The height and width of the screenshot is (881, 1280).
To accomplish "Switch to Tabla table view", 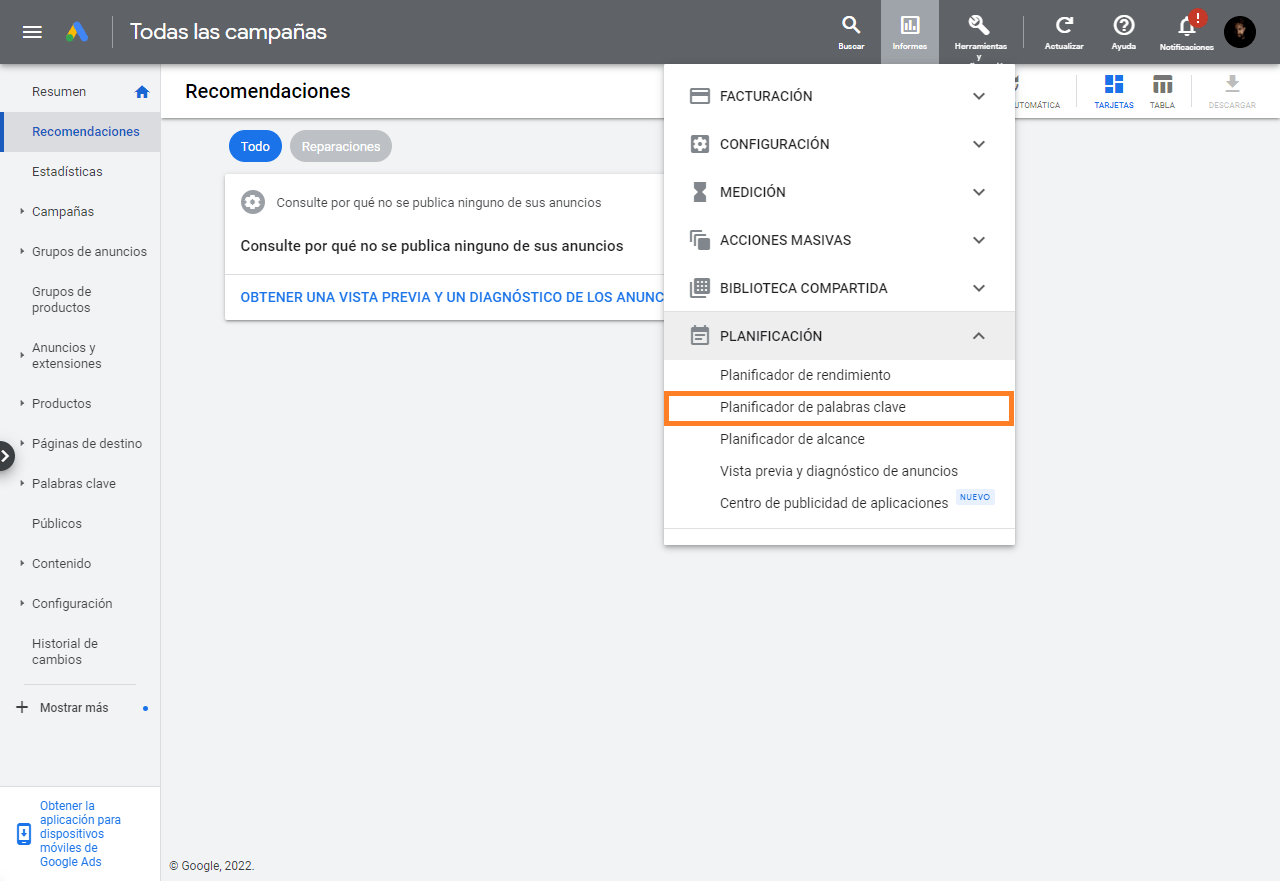I will pyautogui.click(x=1162, y=91).
